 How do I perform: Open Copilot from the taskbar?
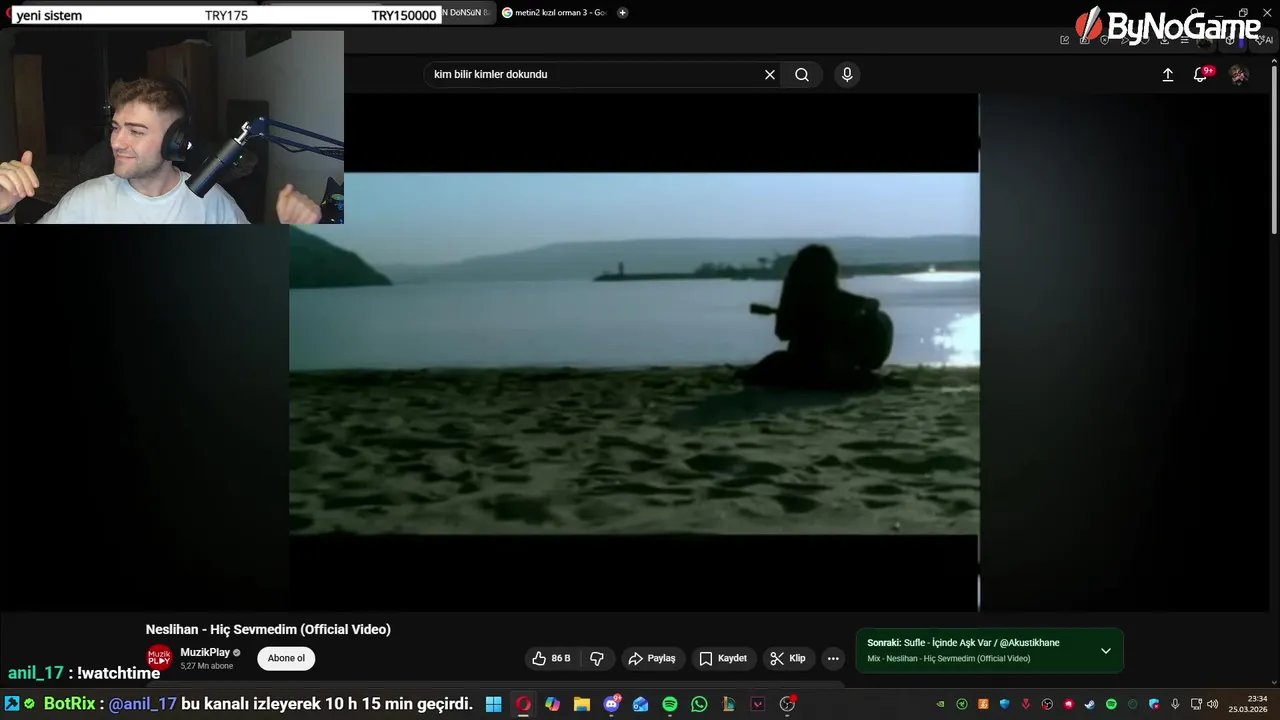[552, 704]
